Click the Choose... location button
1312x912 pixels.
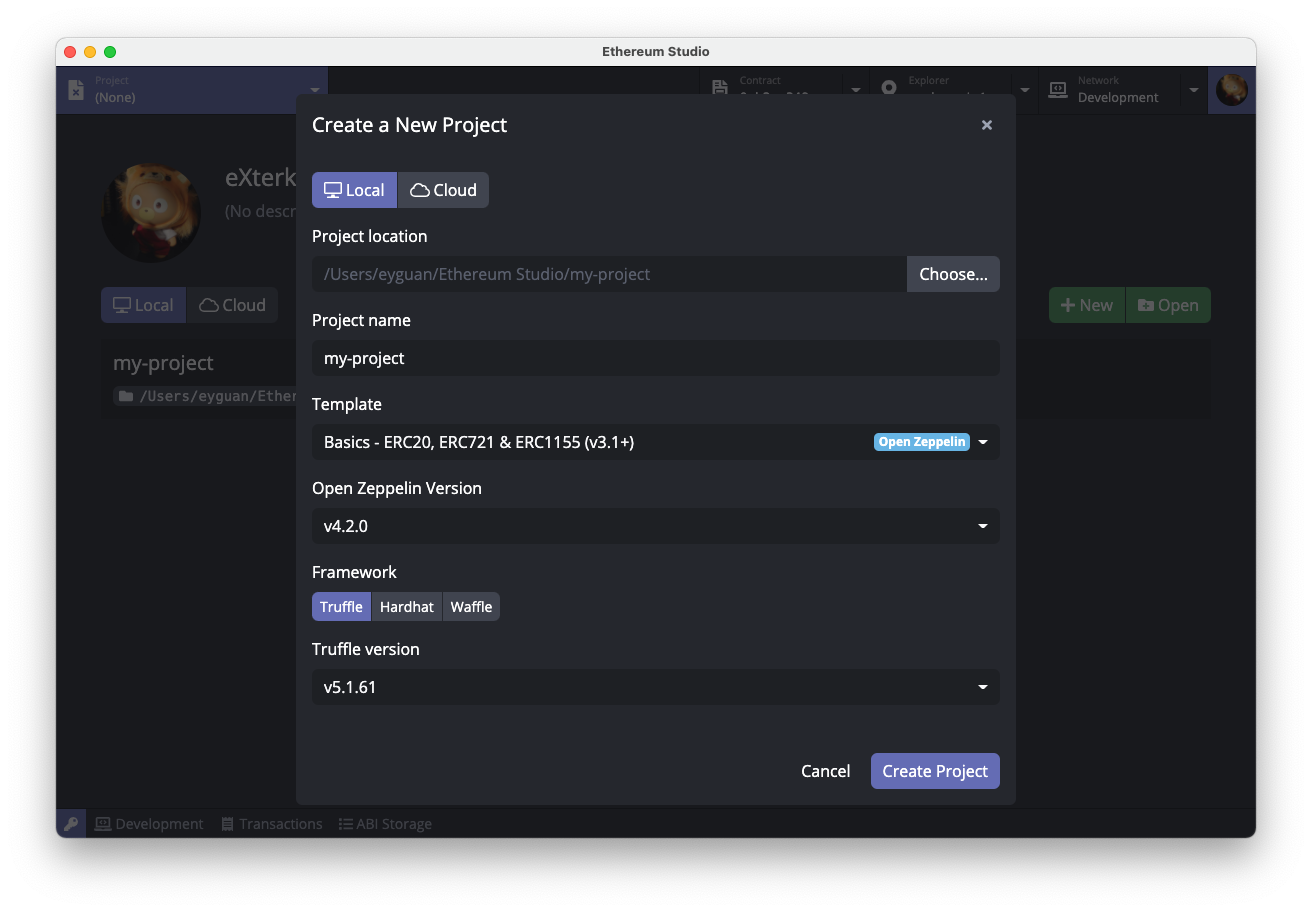point(953,274)
